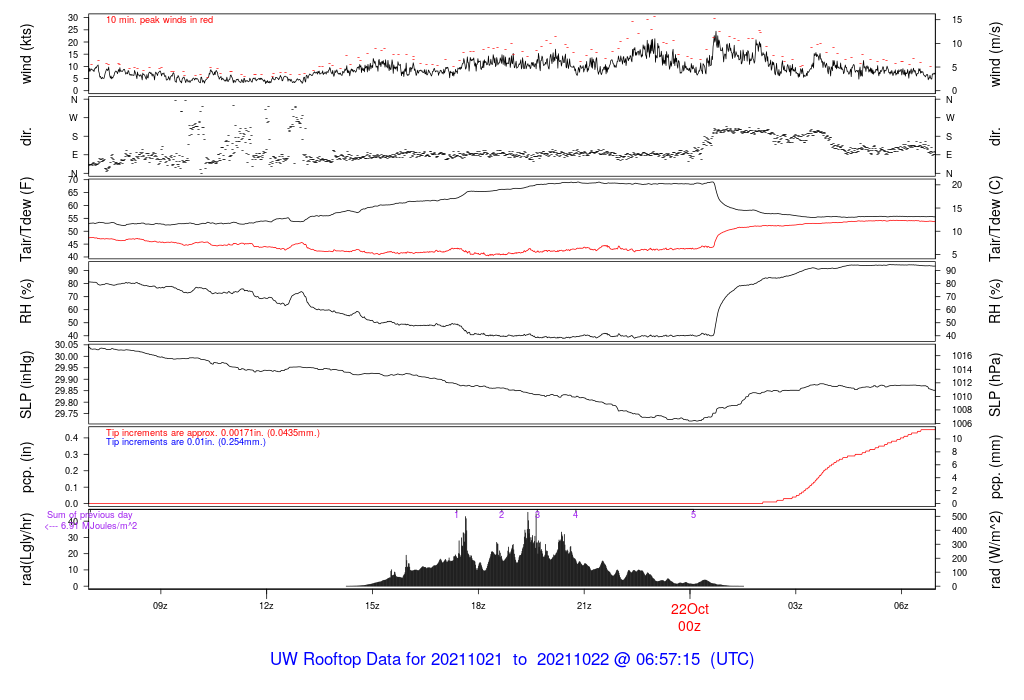Image resolution: width=1024 pixels, height=700 pixels.
Task: Click the '12z' time axis label
Action: pyautogui.click(x=266, y=606)
